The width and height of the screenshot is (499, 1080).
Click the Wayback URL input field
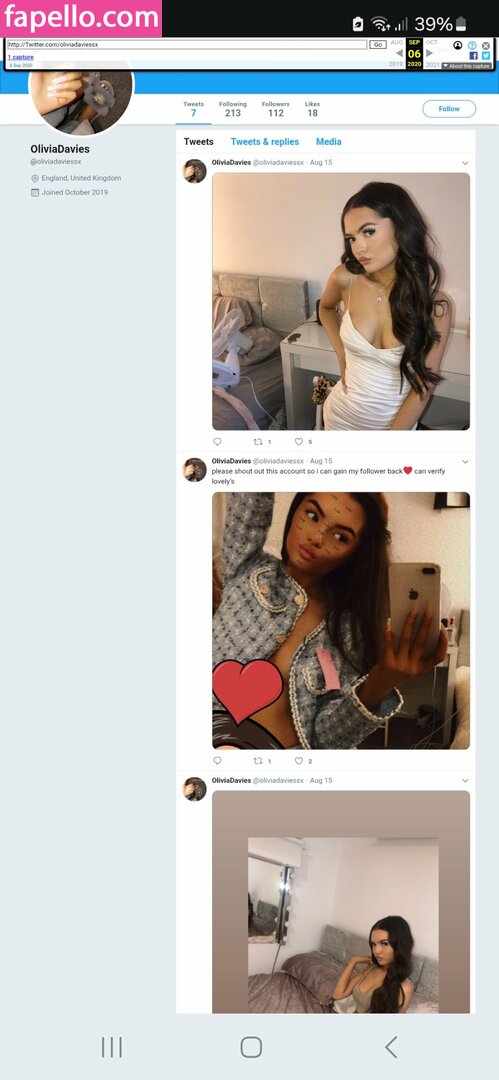[187, 45]
